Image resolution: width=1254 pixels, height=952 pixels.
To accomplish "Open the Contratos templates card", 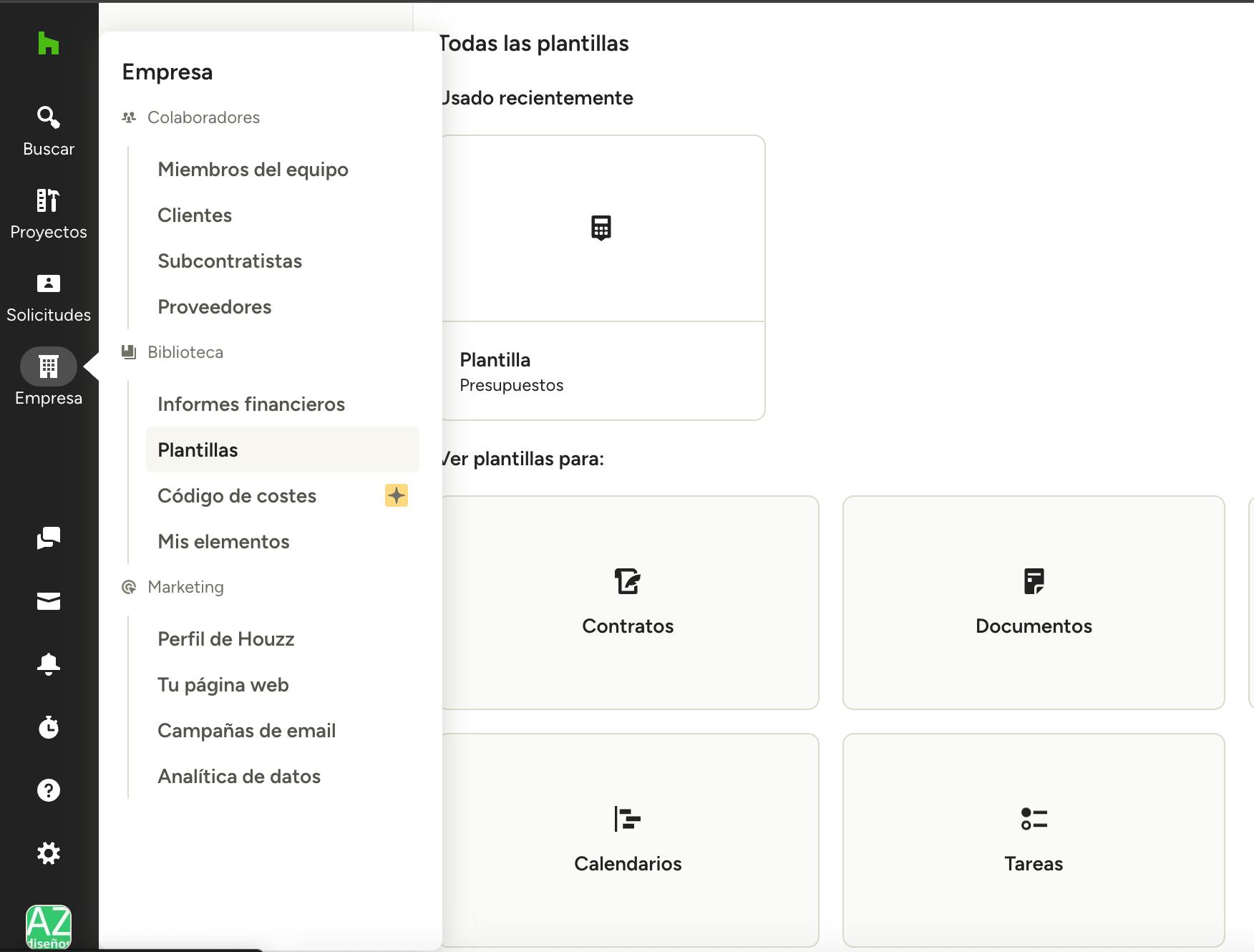I will pyautogui.click(x=628, y=603).
